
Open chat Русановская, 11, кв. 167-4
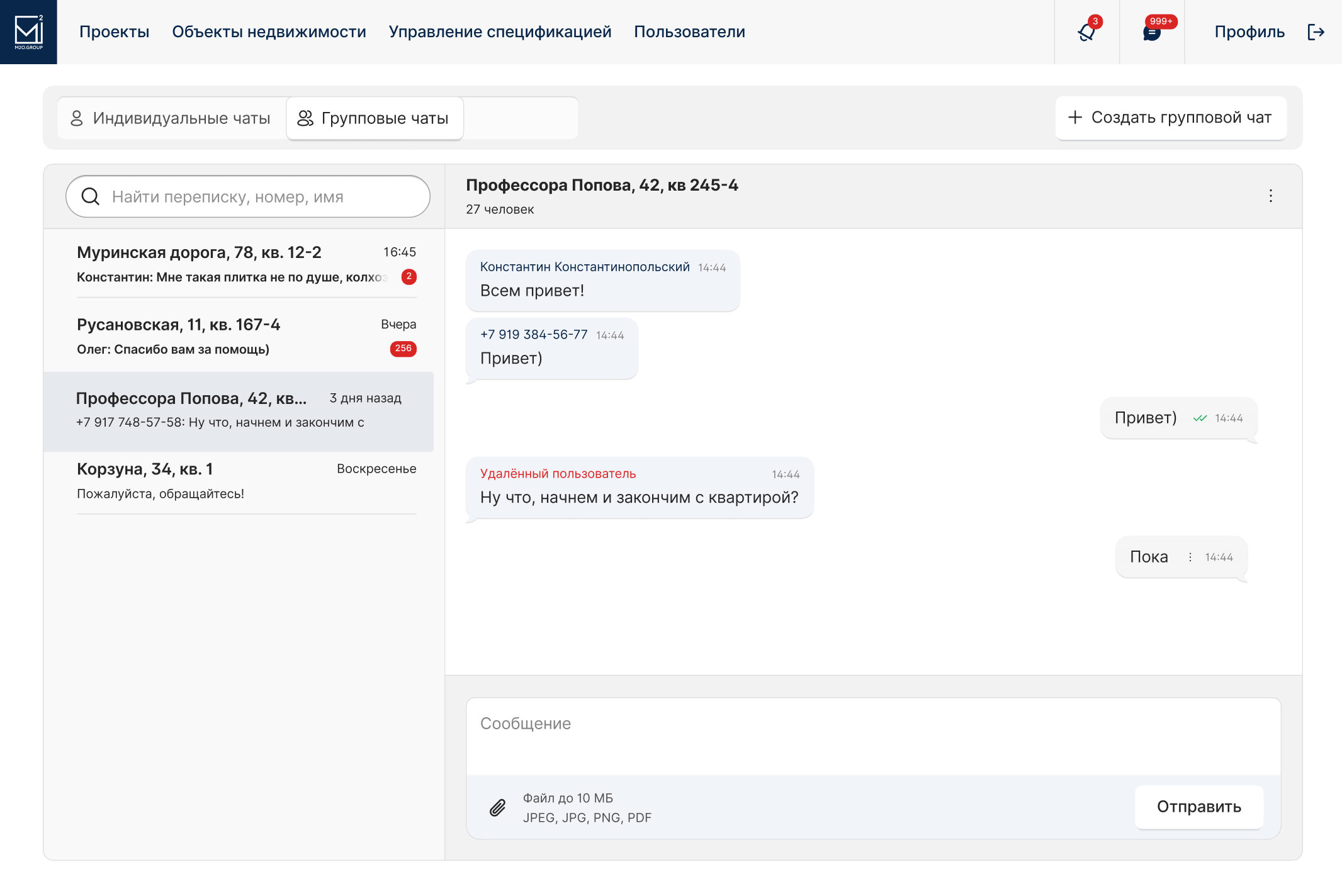pyautogui.click(x=247, y=336)
